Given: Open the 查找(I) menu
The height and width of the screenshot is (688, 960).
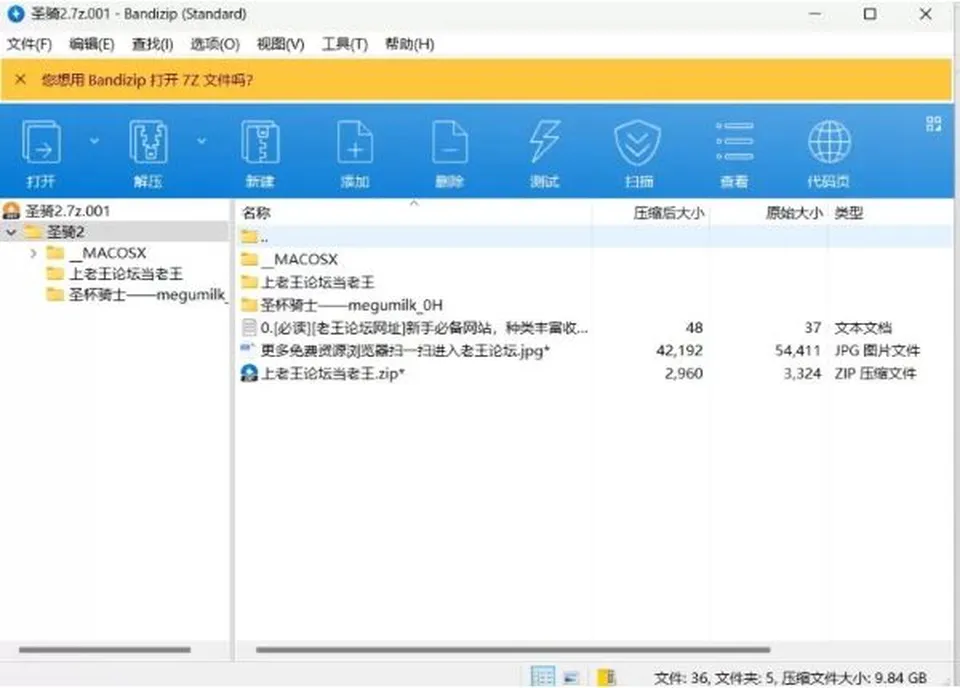Looking at the screenshot, I should [x=152, y=44].
